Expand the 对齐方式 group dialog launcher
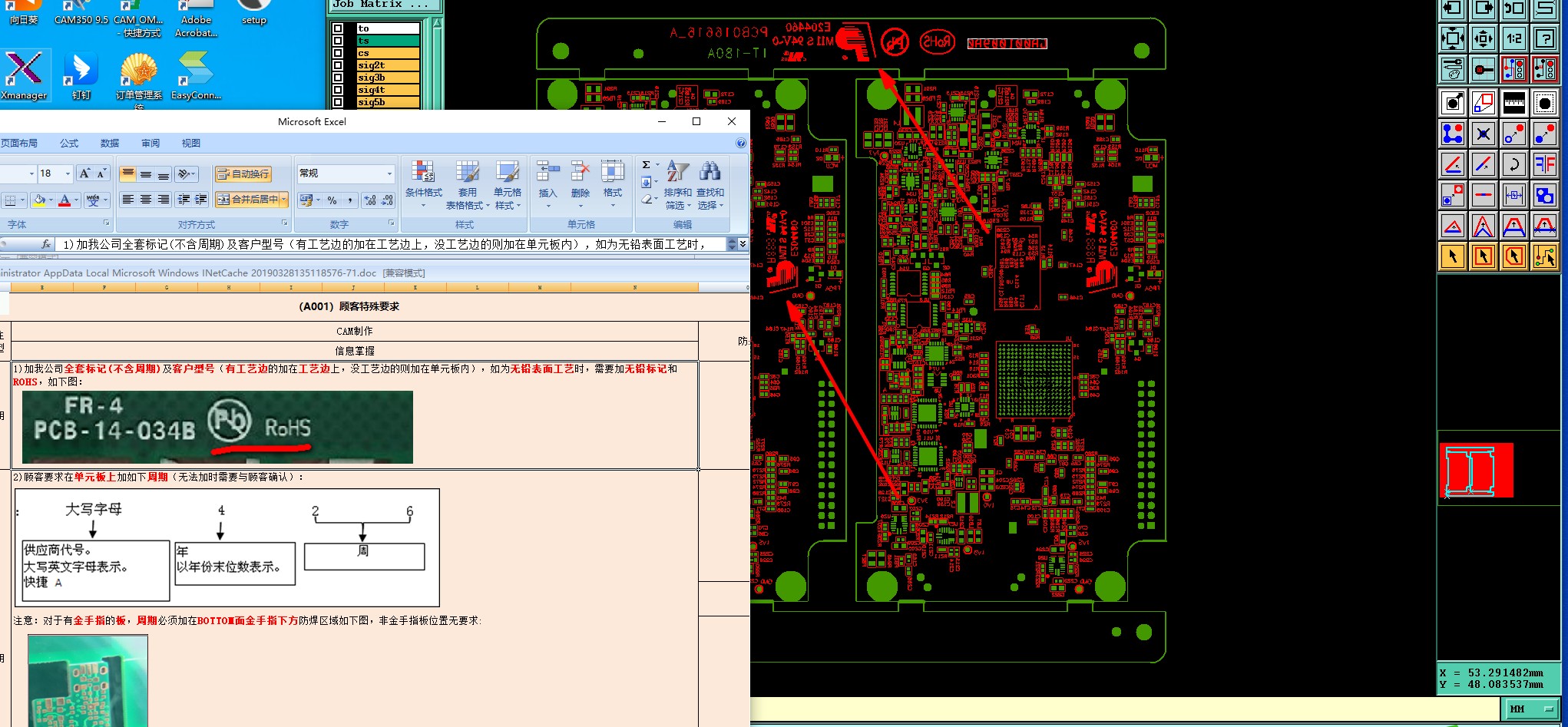 tap(285, 223)
